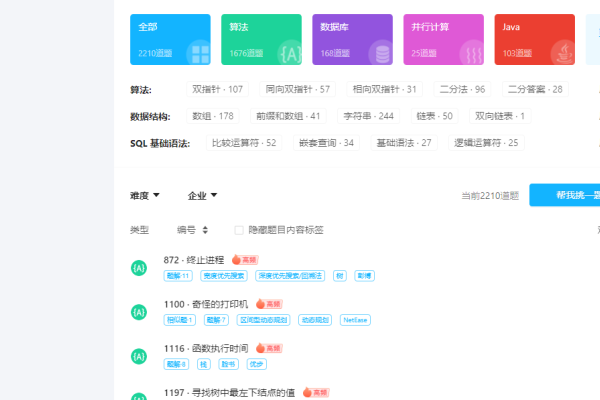The width and height of the screenshot is (600, 400).
Task: Filter by 数组 · 178 tag
Action: click(x=213, y=116)
